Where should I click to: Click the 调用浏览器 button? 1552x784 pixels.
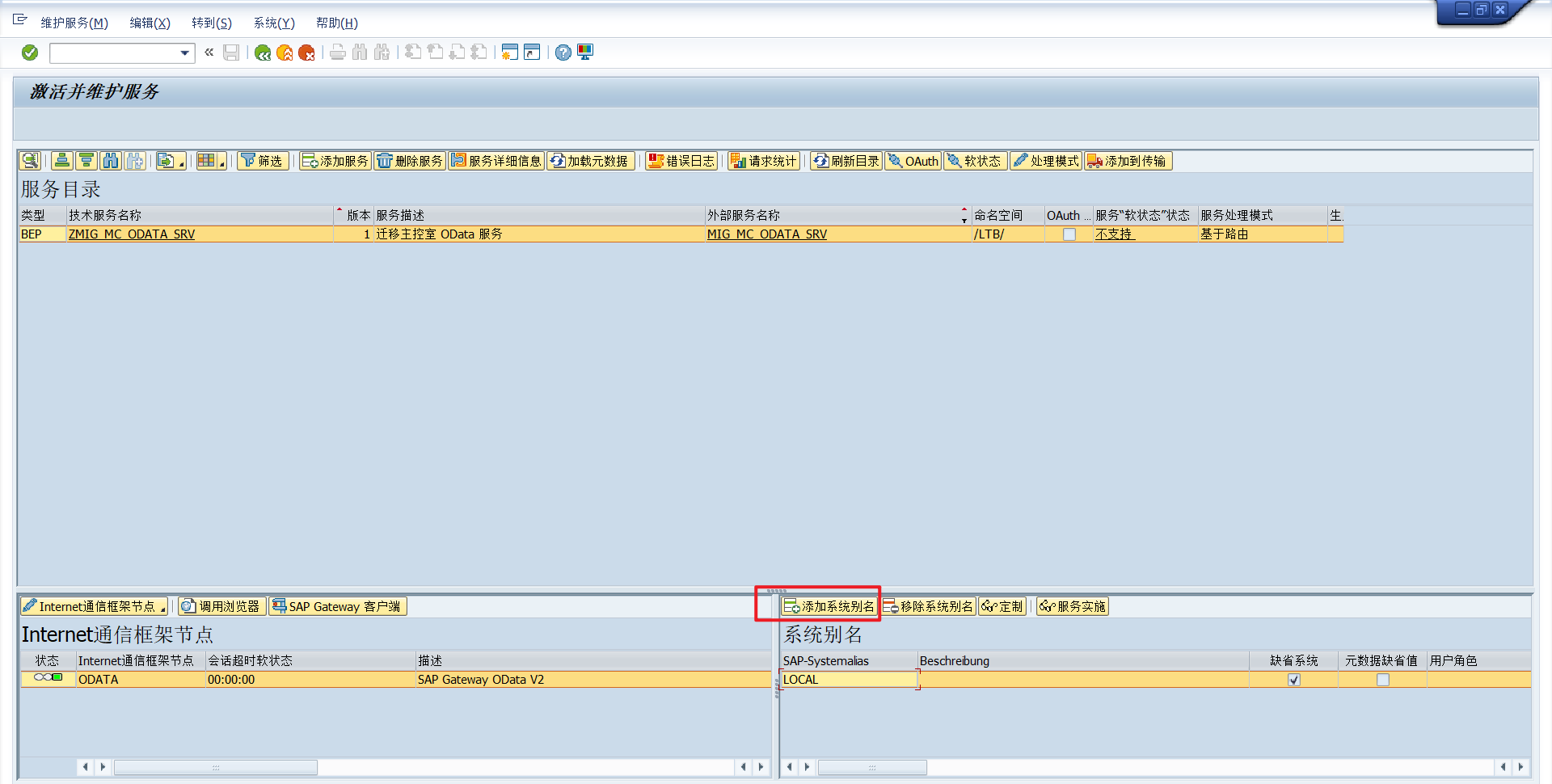[x=221, y=606]
